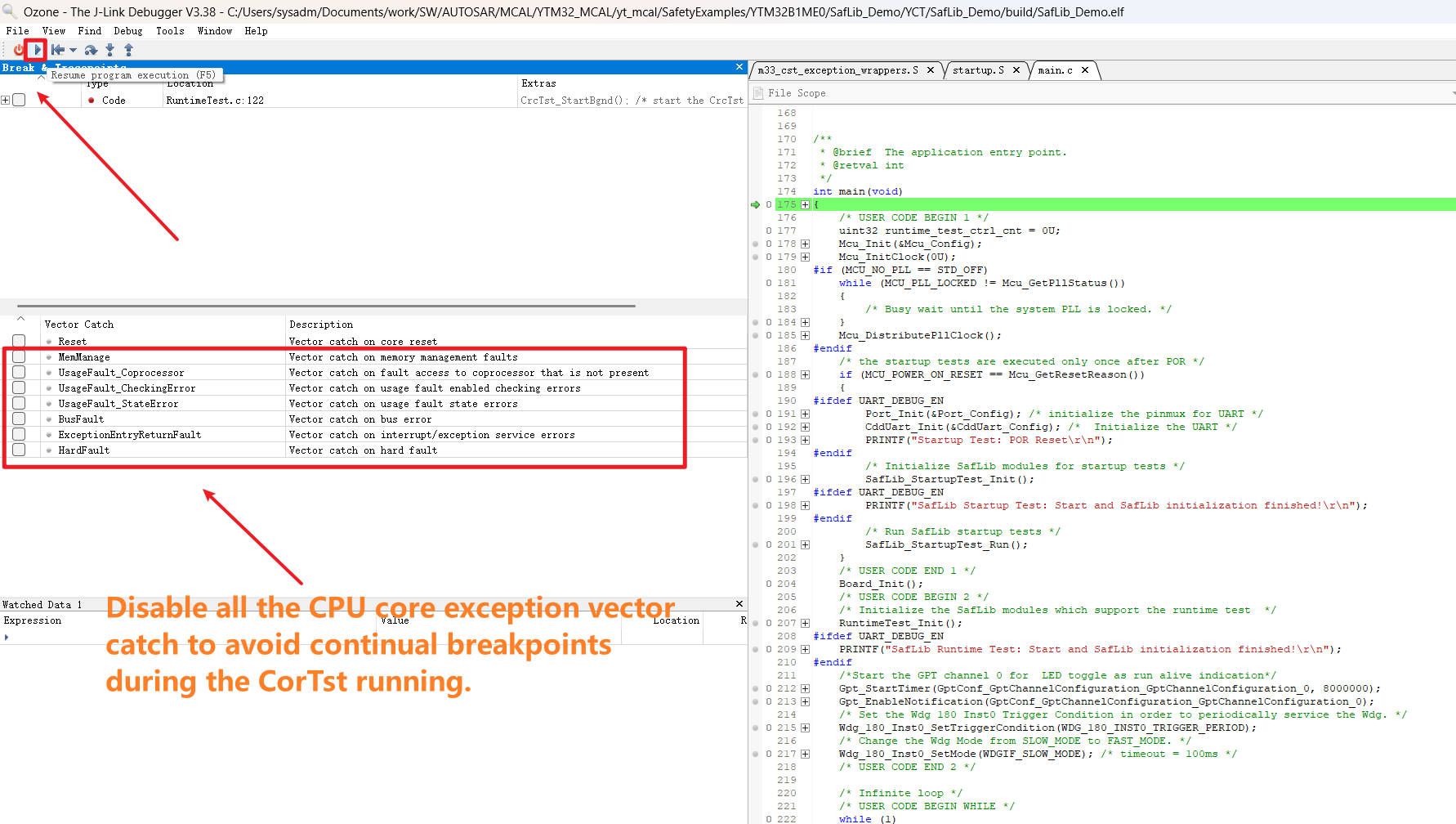Click the Step Into down-arrow icon
This screenshot has width=1456, height=824.
point(109,50)
